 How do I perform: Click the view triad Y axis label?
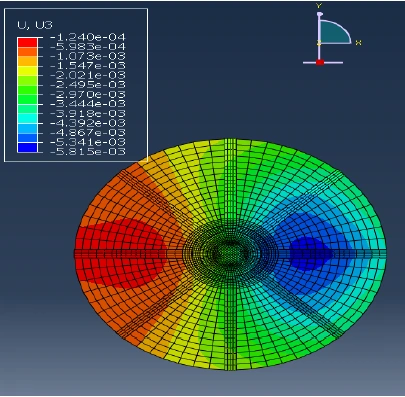click(x=319, y=6)
